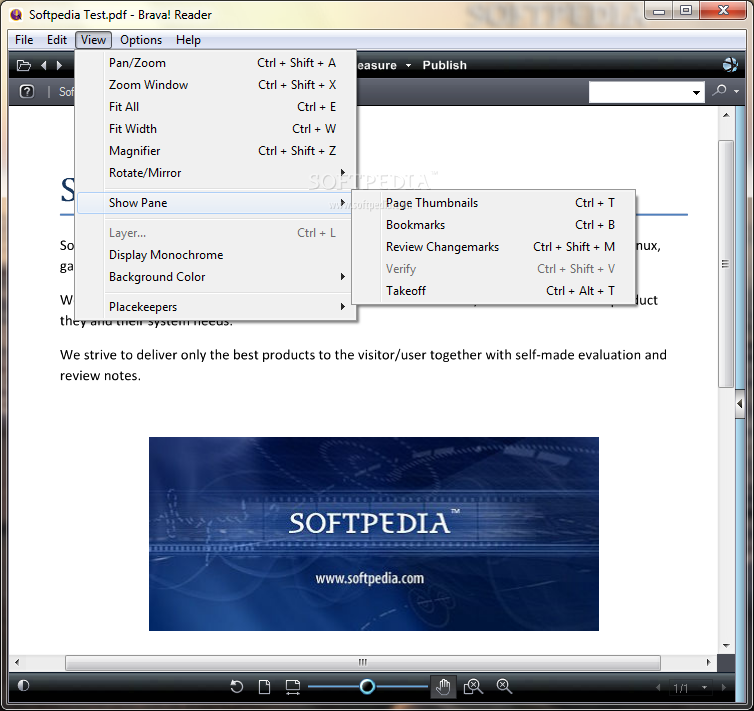The image size is (754, 711).
Task: Click the zoom slider handle
Action: point(367,686)
